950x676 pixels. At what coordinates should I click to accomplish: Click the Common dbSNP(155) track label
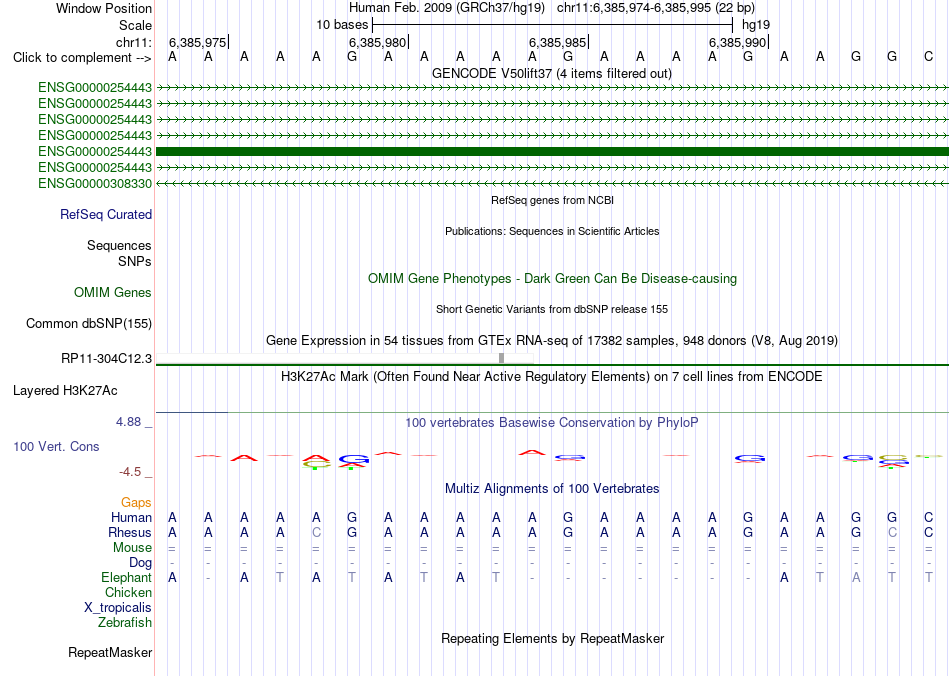point(89,323)
